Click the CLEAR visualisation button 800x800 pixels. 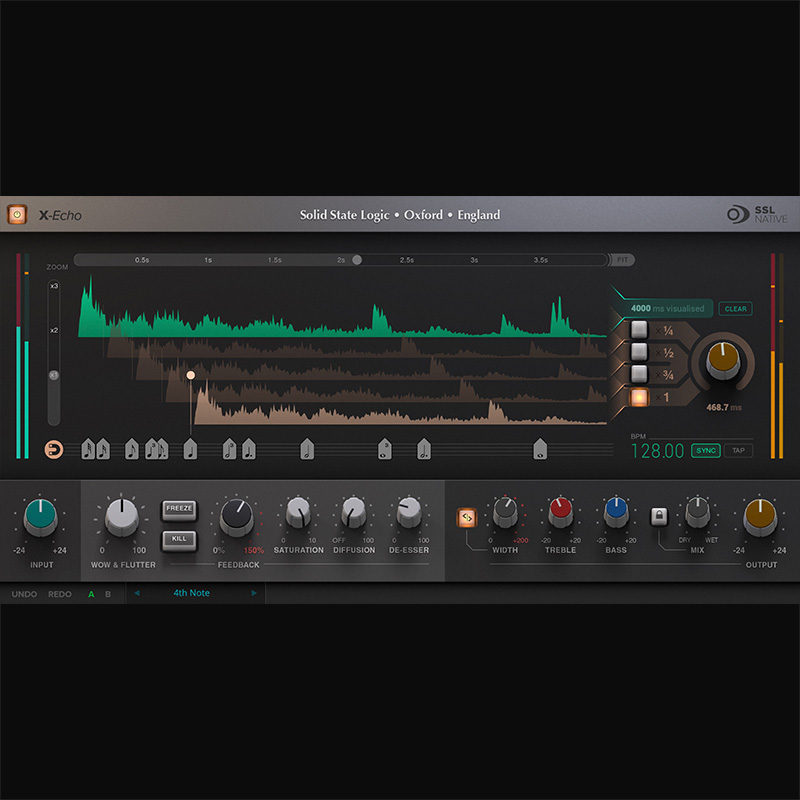[x=735, y=309]
